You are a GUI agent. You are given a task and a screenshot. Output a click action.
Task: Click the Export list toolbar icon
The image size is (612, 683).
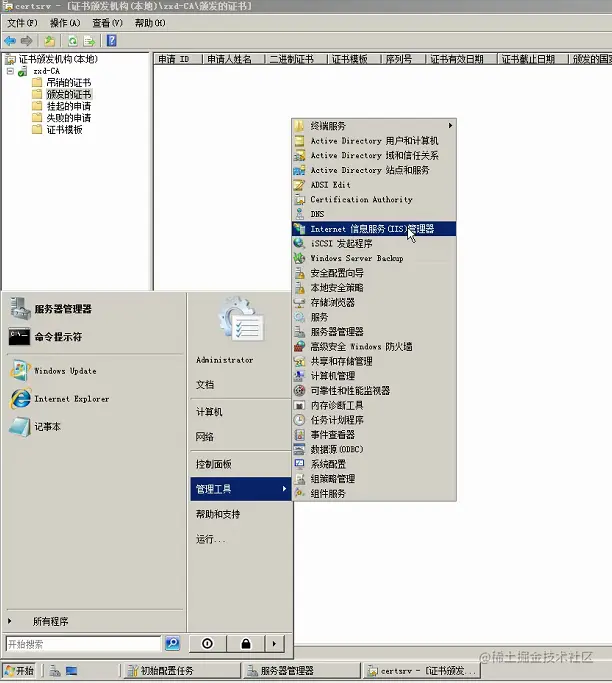tap(89, 41)
